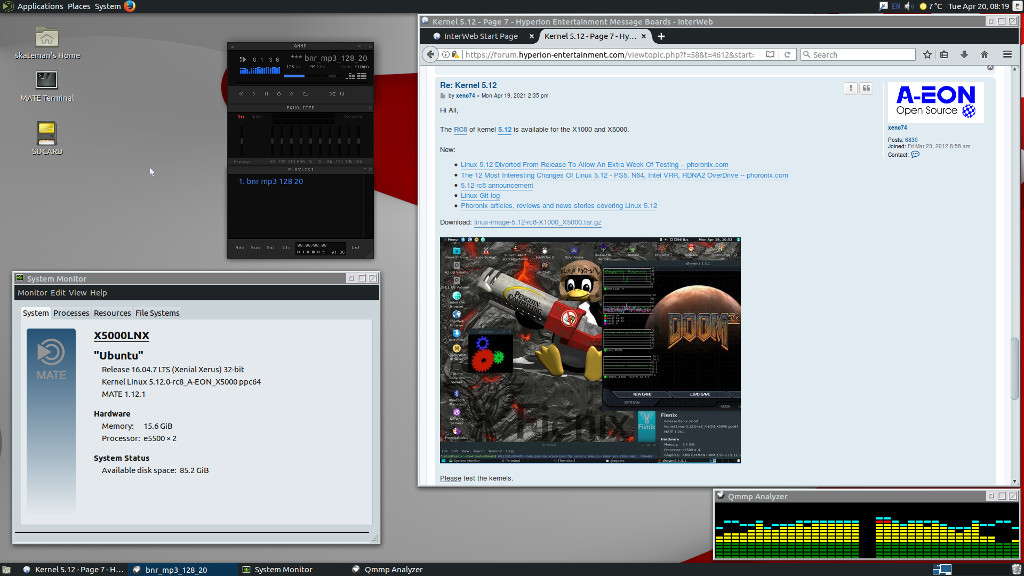Image resolution: width=1024 pixels, height=576 pixels.
Task: Open Help menu in System Monitor
Action: 99,293
